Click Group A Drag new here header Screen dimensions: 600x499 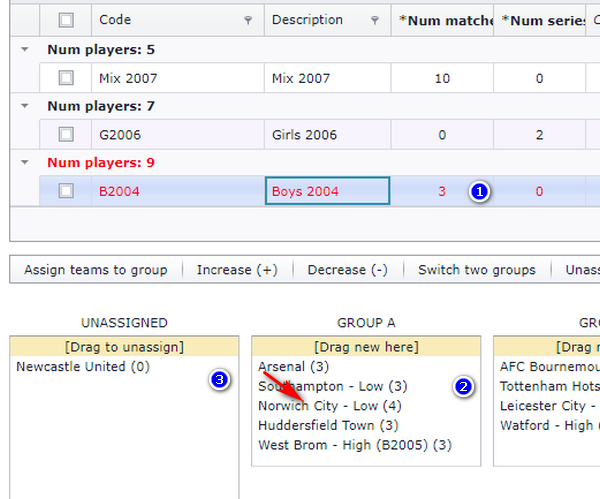[x=366, y=347]
